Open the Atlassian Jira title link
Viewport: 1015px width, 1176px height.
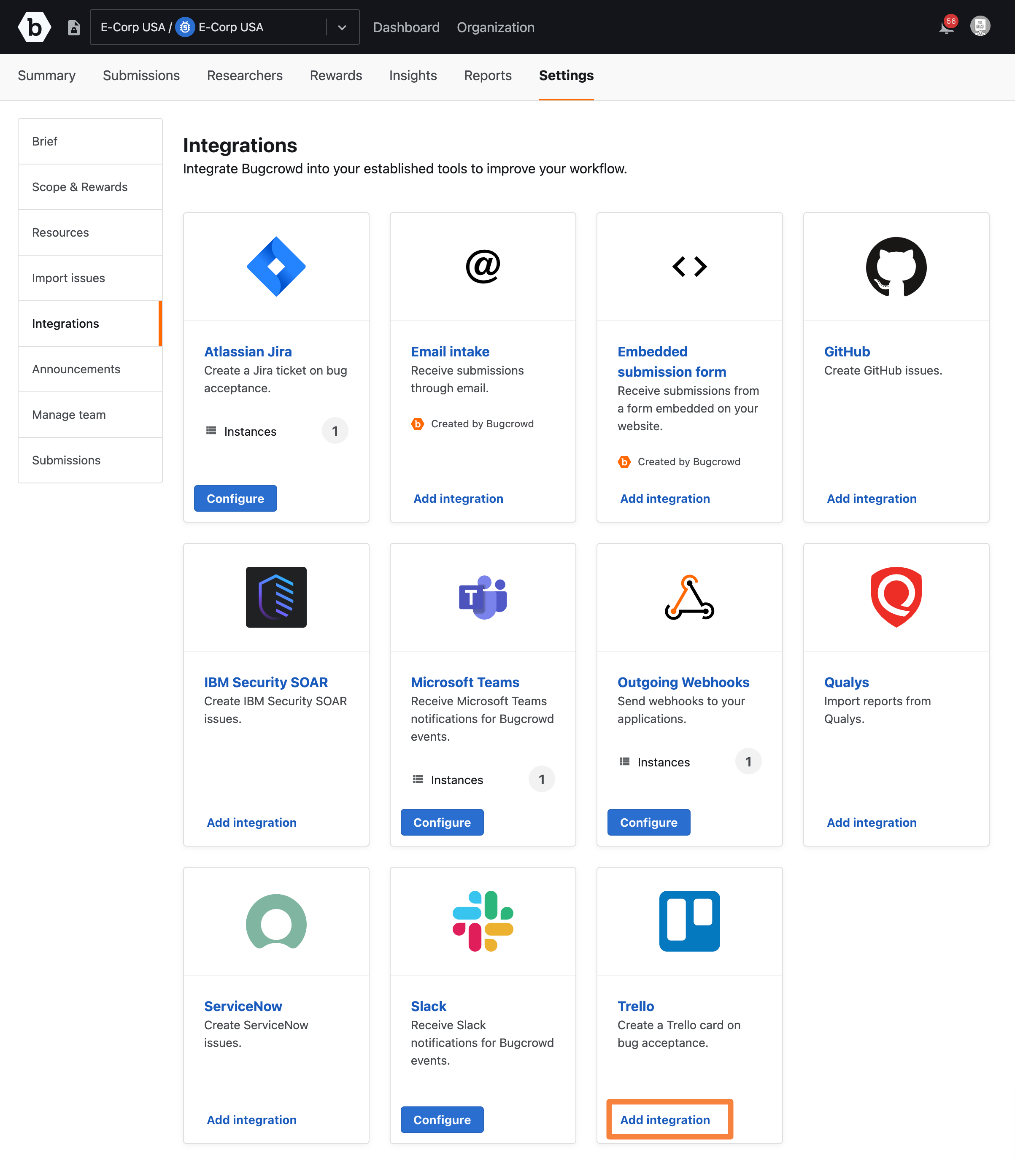(x=248, y=351)
